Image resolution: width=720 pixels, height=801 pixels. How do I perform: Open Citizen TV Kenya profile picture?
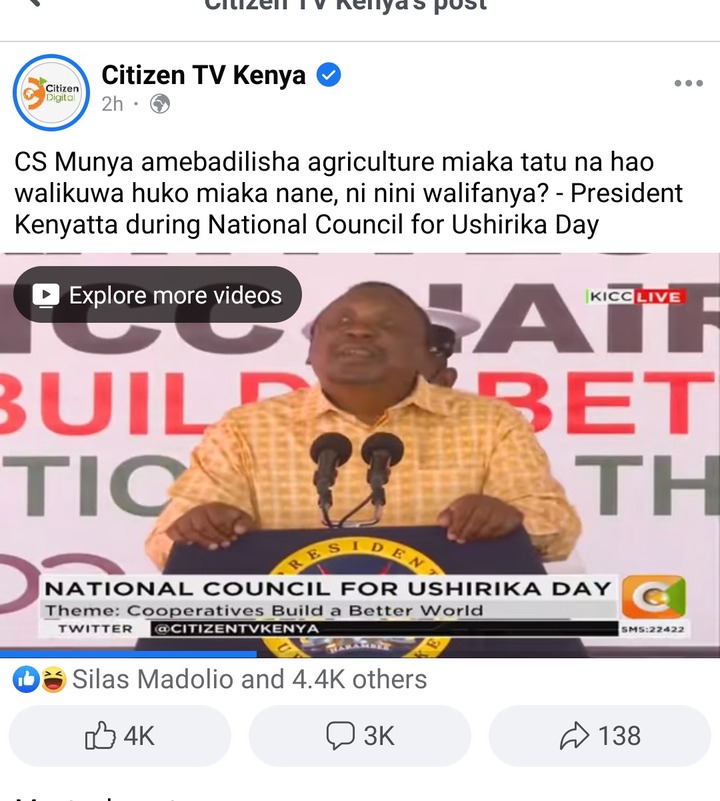[51, 92]
